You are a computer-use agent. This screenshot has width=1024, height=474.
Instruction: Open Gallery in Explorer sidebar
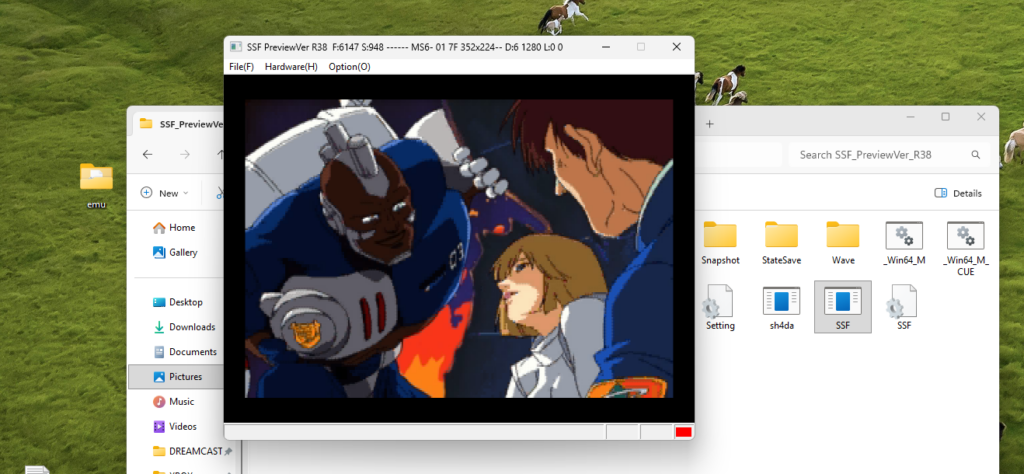tap(175, 253)
